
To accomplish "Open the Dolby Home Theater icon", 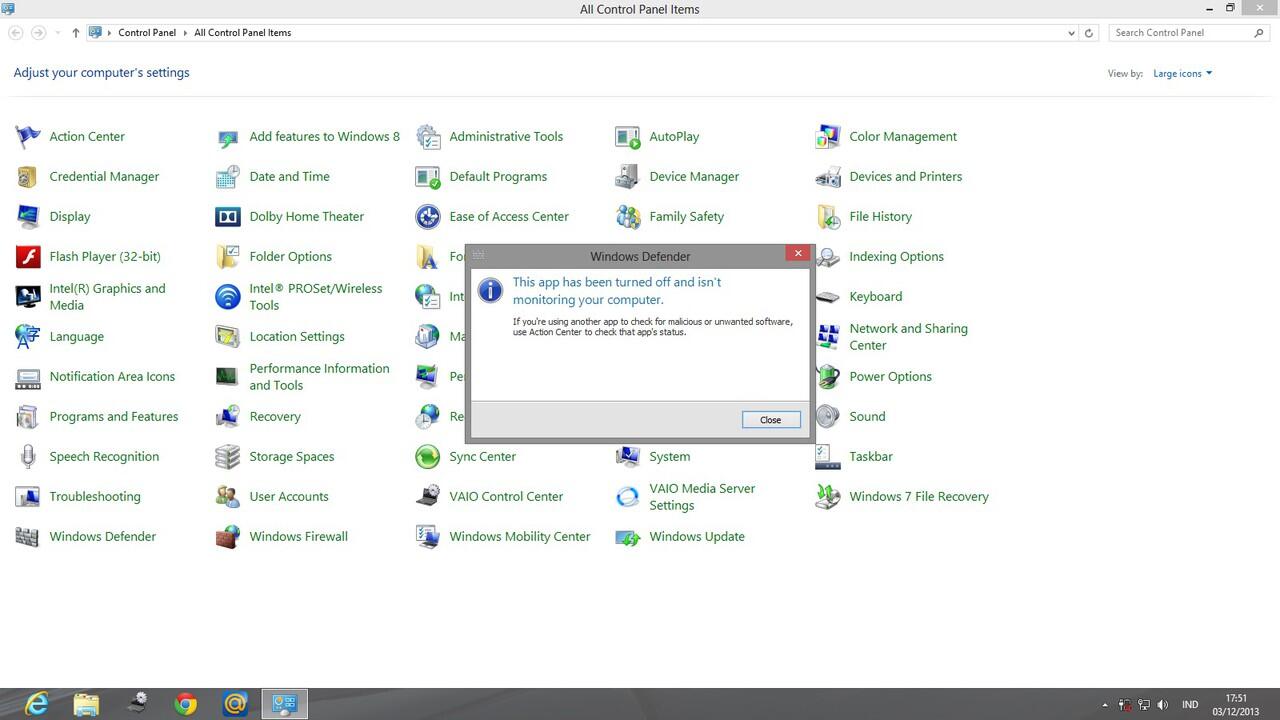I will click(228, 217).
